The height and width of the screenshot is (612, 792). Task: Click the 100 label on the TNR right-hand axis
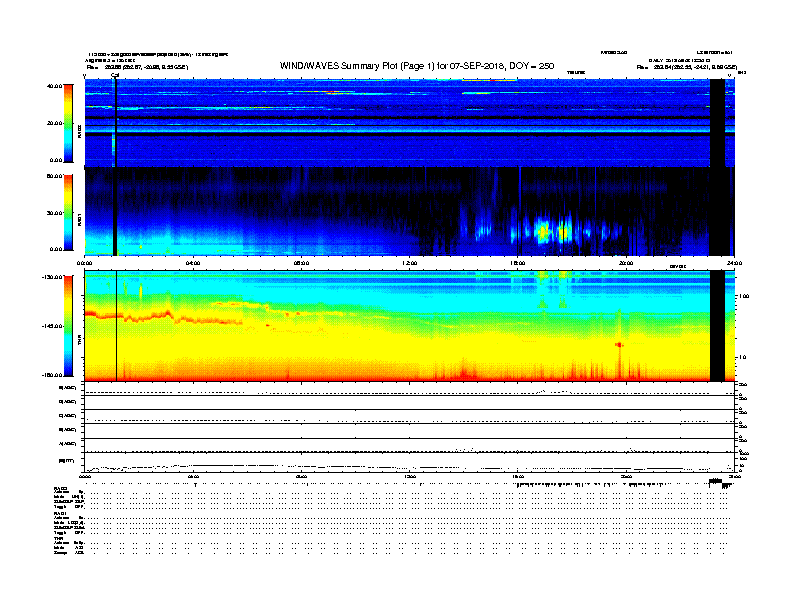click(x=744, y=296)
